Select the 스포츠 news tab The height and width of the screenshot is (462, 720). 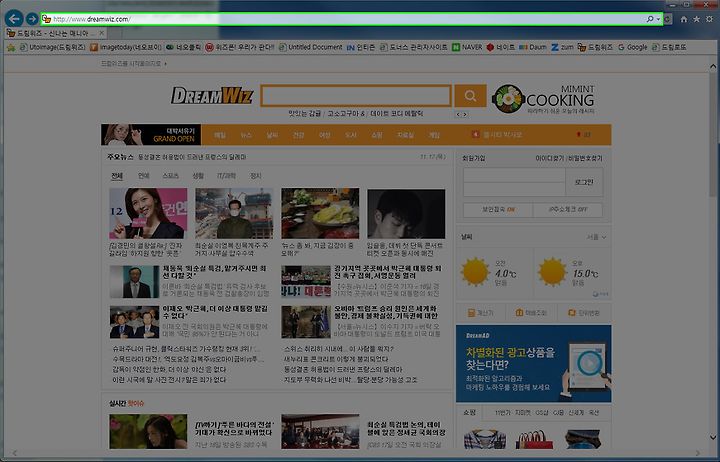(170, 176)
